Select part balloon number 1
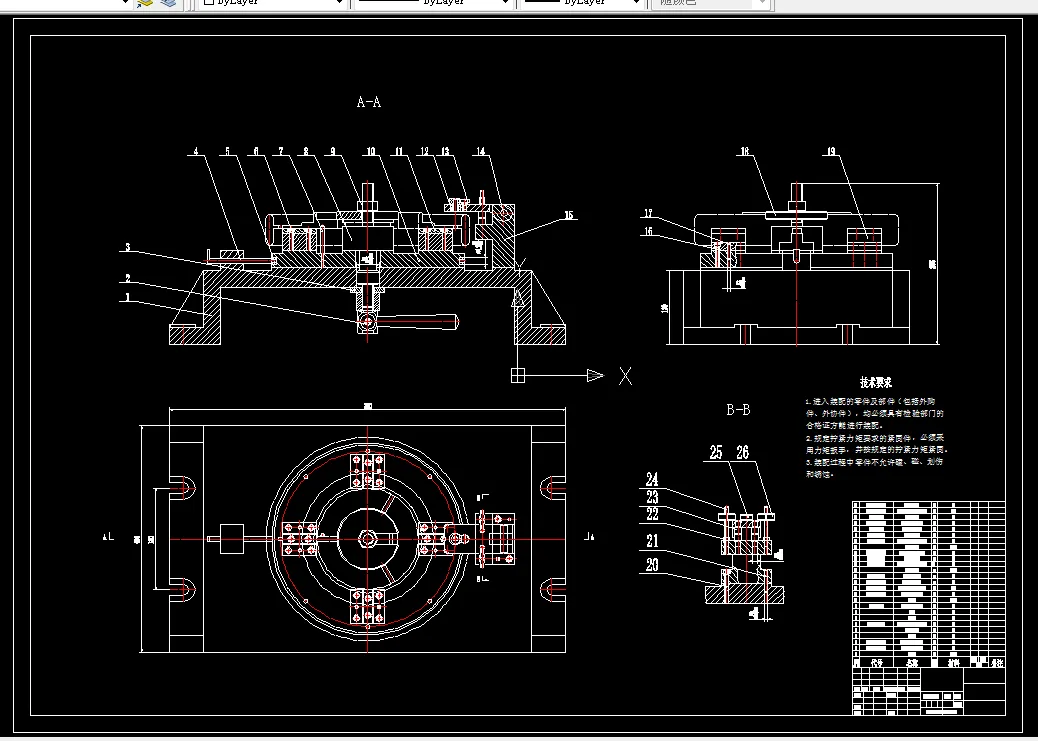1038x741 pixels. pos(128,298)
